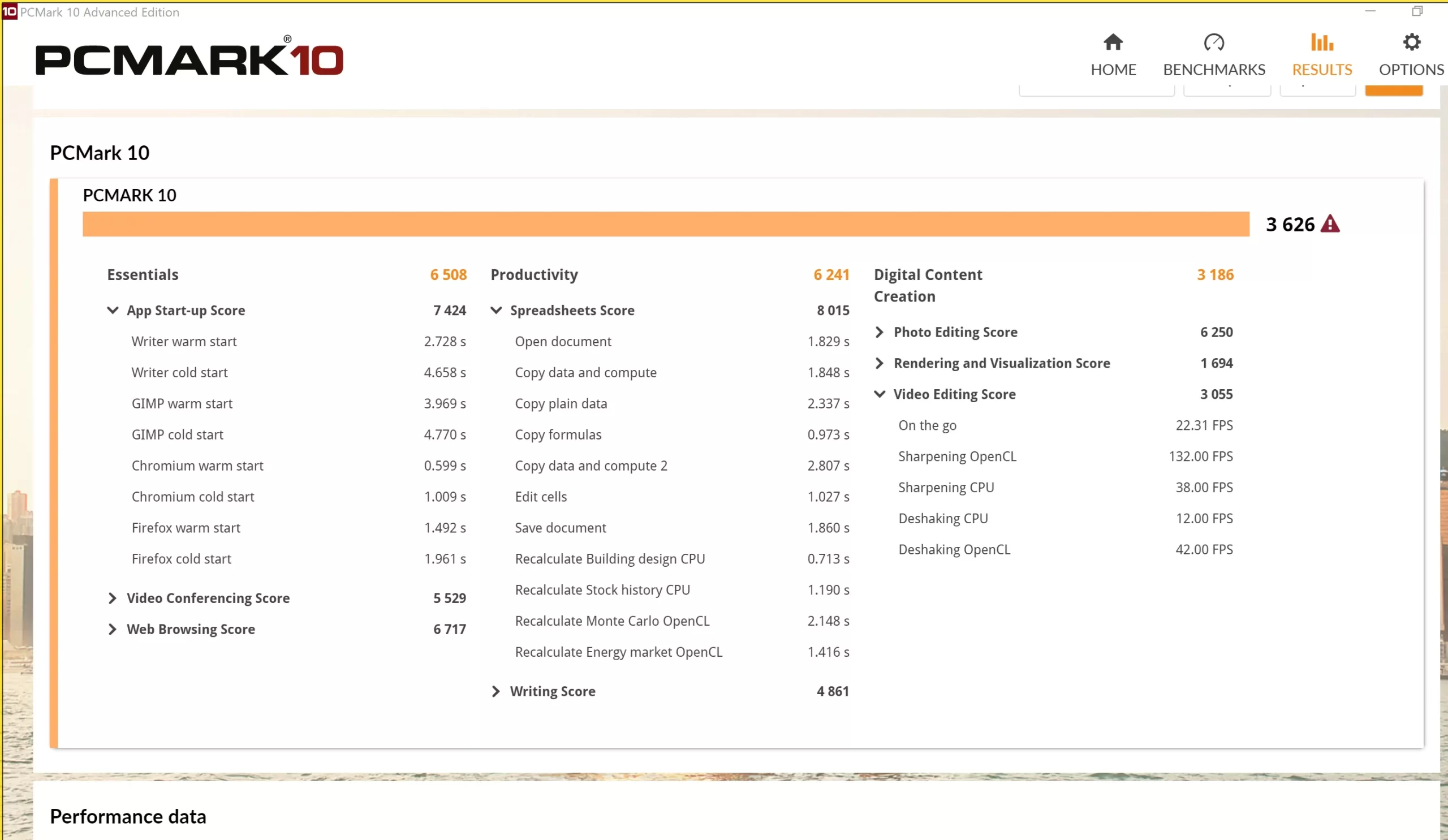Click the Copy formulas row
Viewport: 1448px width, 840px height.
coord(682,434)
